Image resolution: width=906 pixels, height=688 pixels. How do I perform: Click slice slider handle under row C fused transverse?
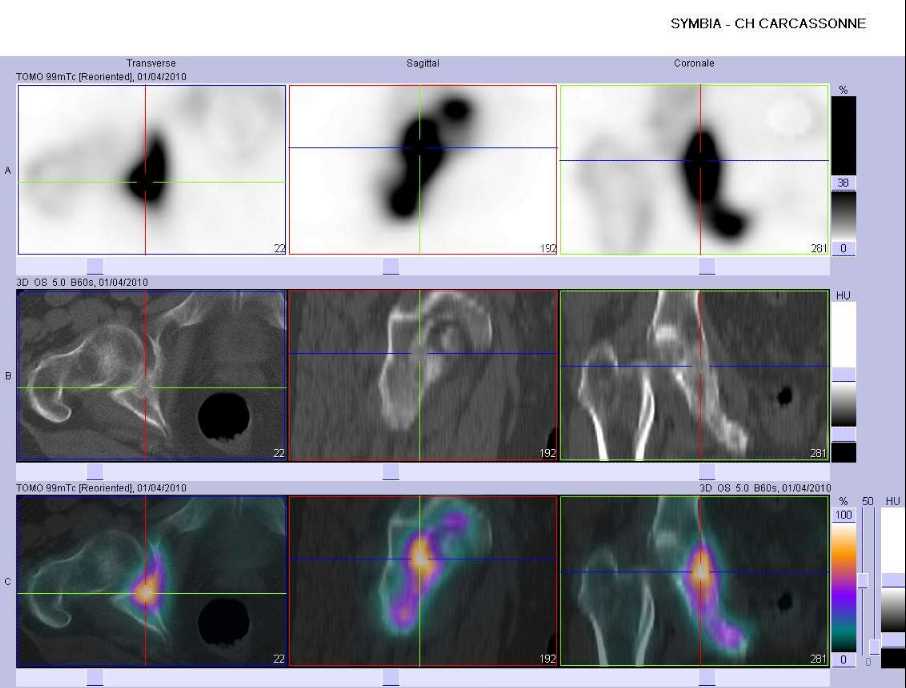95,678
